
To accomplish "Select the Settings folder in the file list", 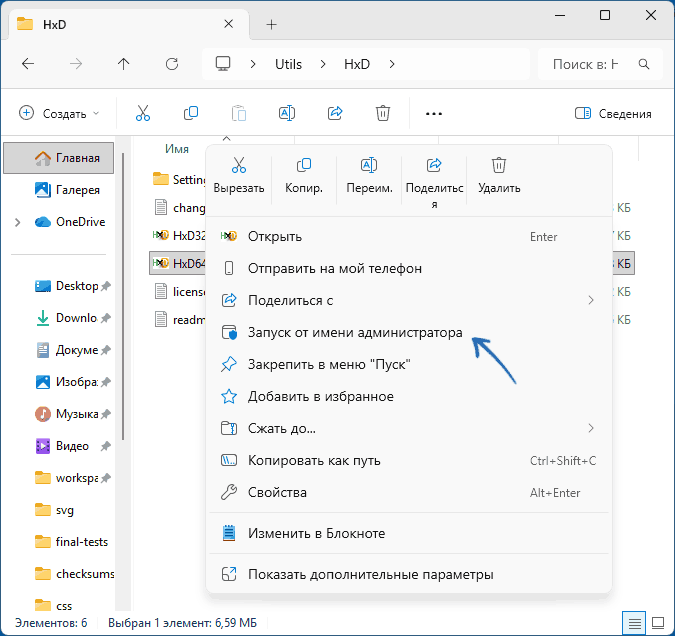I will [179, 179].
